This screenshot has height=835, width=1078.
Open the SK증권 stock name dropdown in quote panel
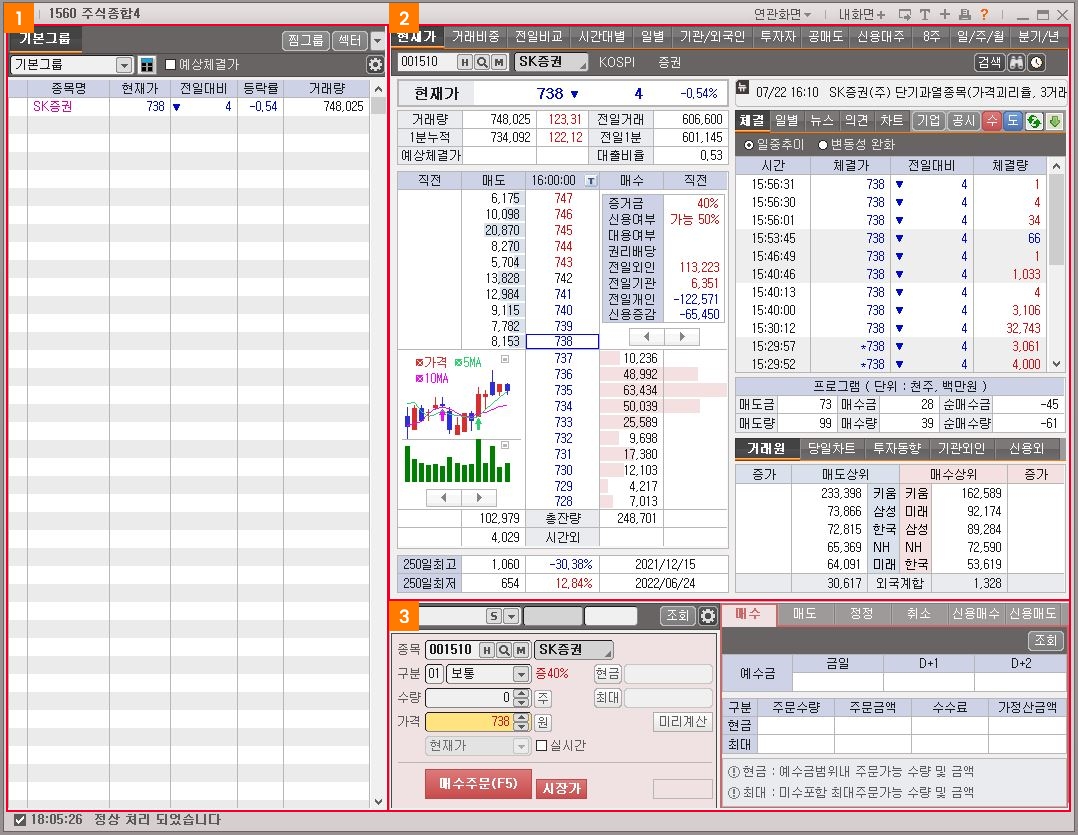(551, 63)
